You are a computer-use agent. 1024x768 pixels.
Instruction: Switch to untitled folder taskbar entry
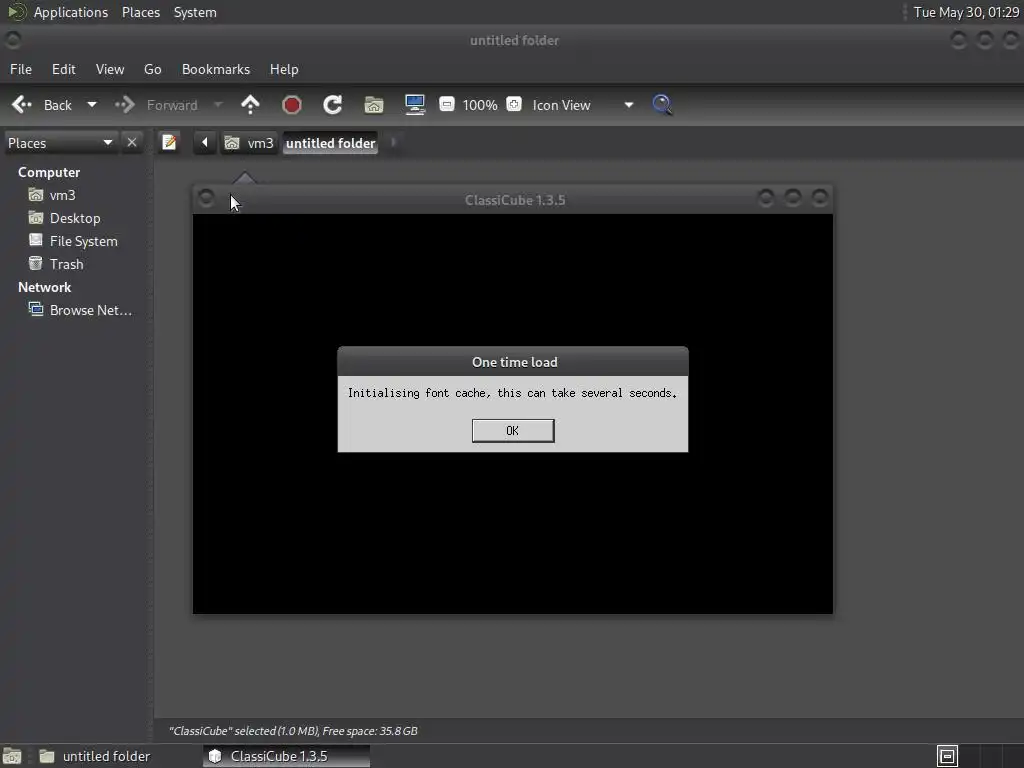[x=95, y=756]
